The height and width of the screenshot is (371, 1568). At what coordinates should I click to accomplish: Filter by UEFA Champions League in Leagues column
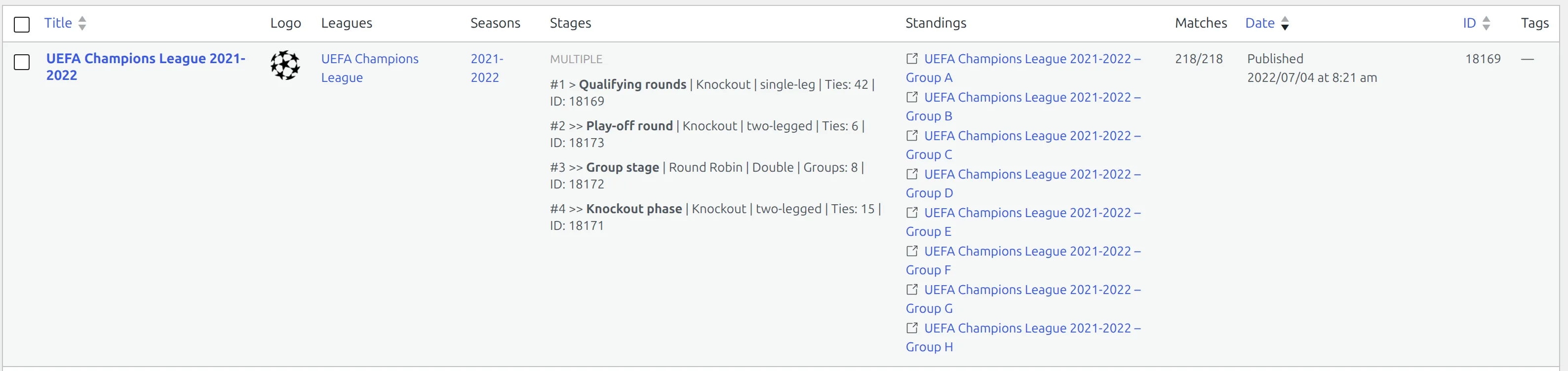[370, 68]
